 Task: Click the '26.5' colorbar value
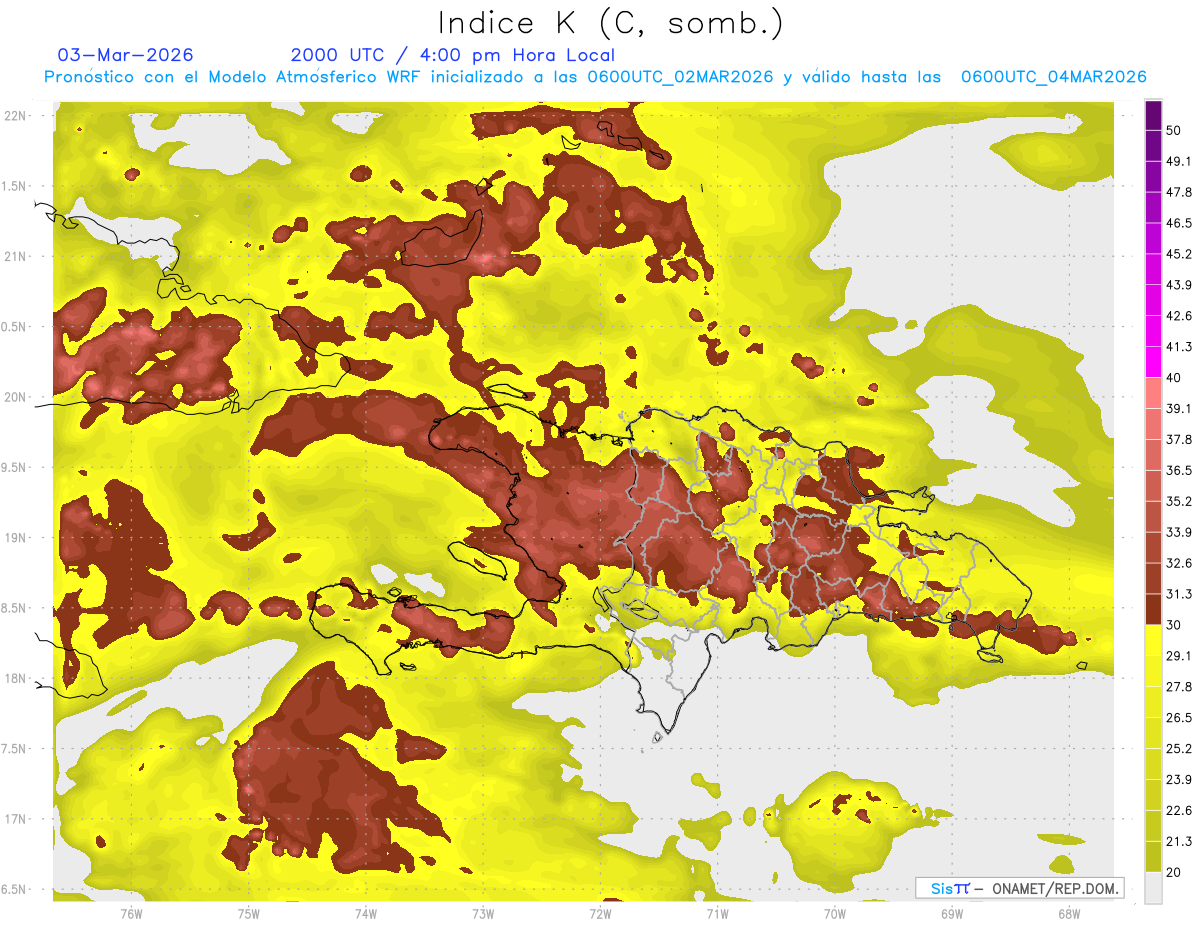pos(1179,718)
